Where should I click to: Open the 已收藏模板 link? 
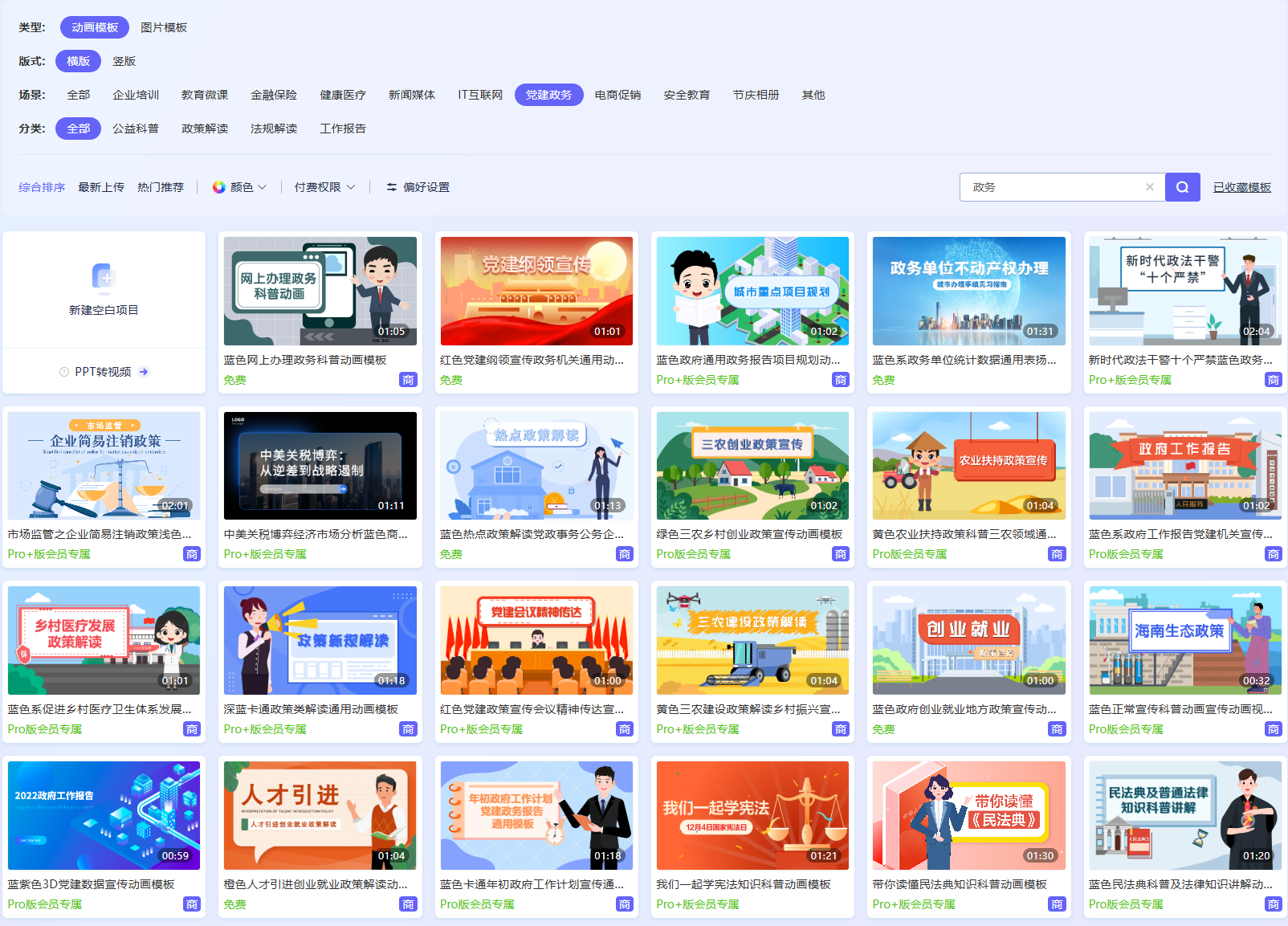[1241, 187]
